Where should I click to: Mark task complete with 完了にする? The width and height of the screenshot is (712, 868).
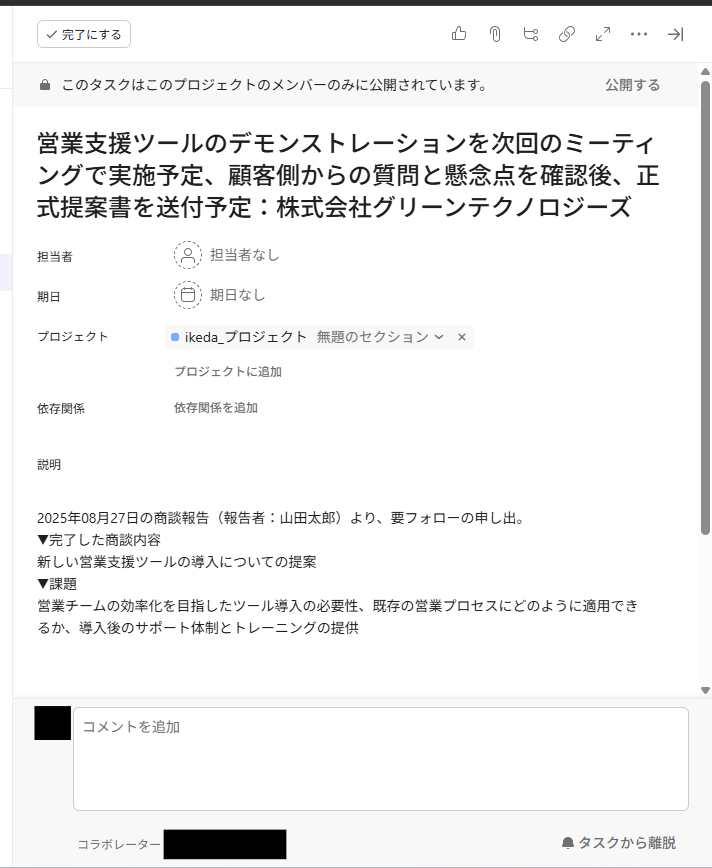pyautogui.click(x=84, y=34)
